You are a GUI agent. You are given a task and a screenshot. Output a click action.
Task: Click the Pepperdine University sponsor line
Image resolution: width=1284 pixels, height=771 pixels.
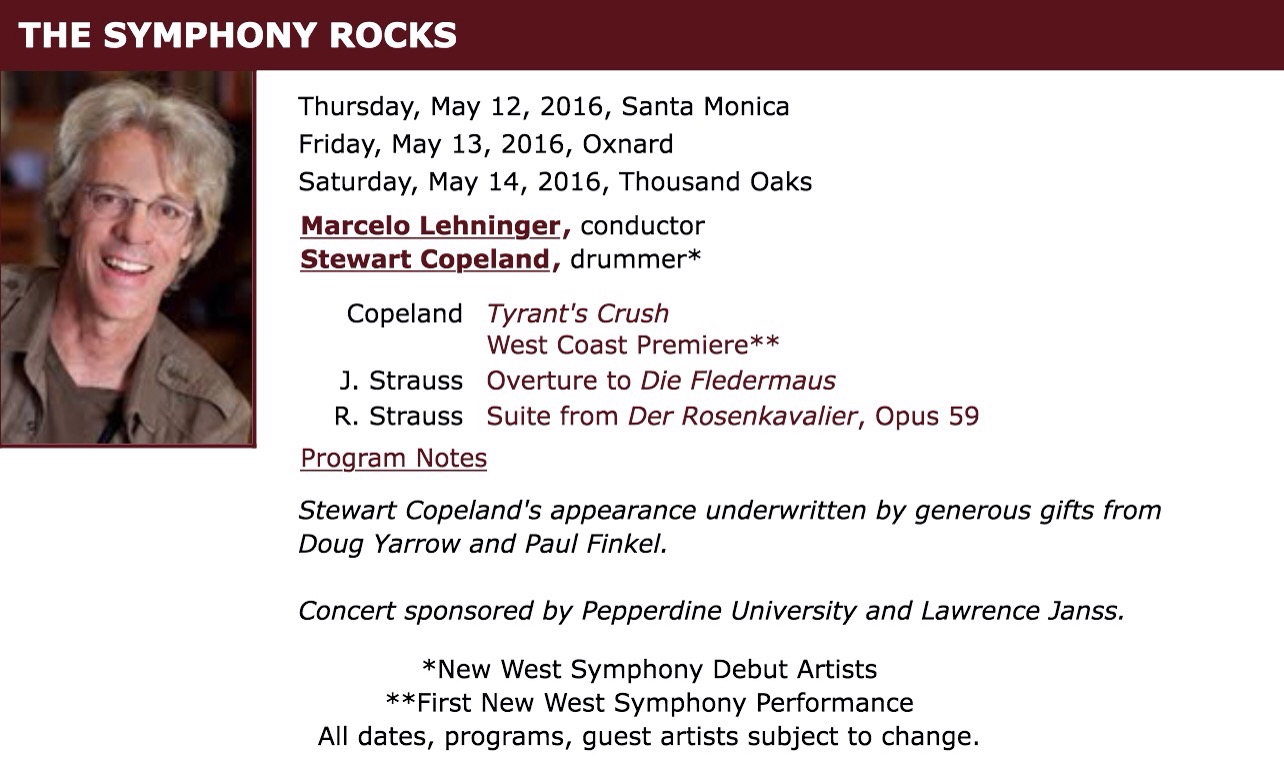tap(711, 610)
